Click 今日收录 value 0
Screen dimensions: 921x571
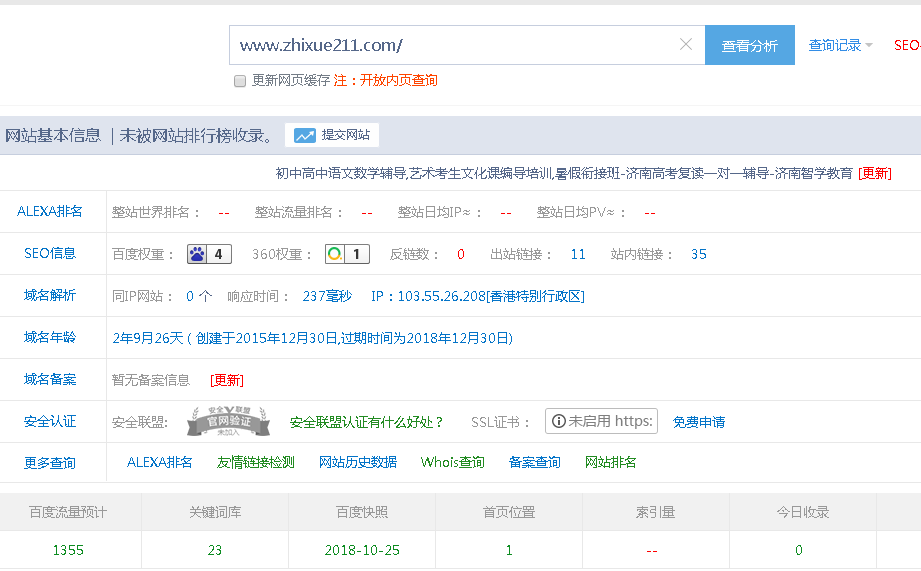point(799,550)
